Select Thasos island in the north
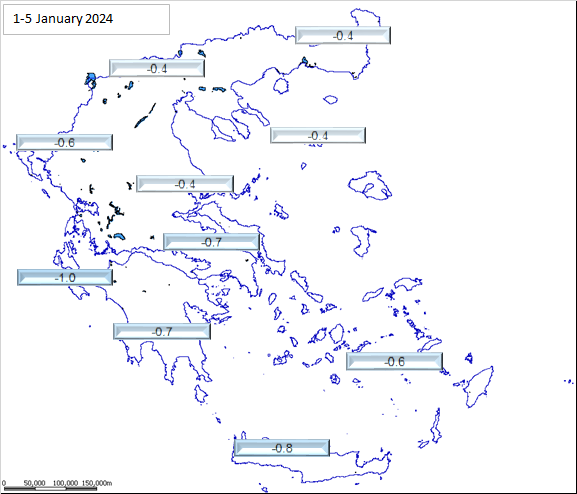The image size is (577, 494). [281, 86]
